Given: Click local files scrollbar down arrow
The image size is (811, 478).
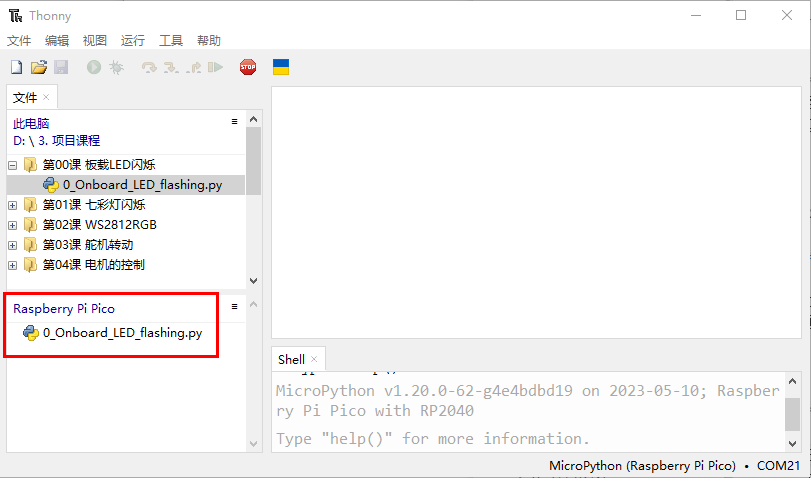Looking at the screenshot, I should click(253, 281).
